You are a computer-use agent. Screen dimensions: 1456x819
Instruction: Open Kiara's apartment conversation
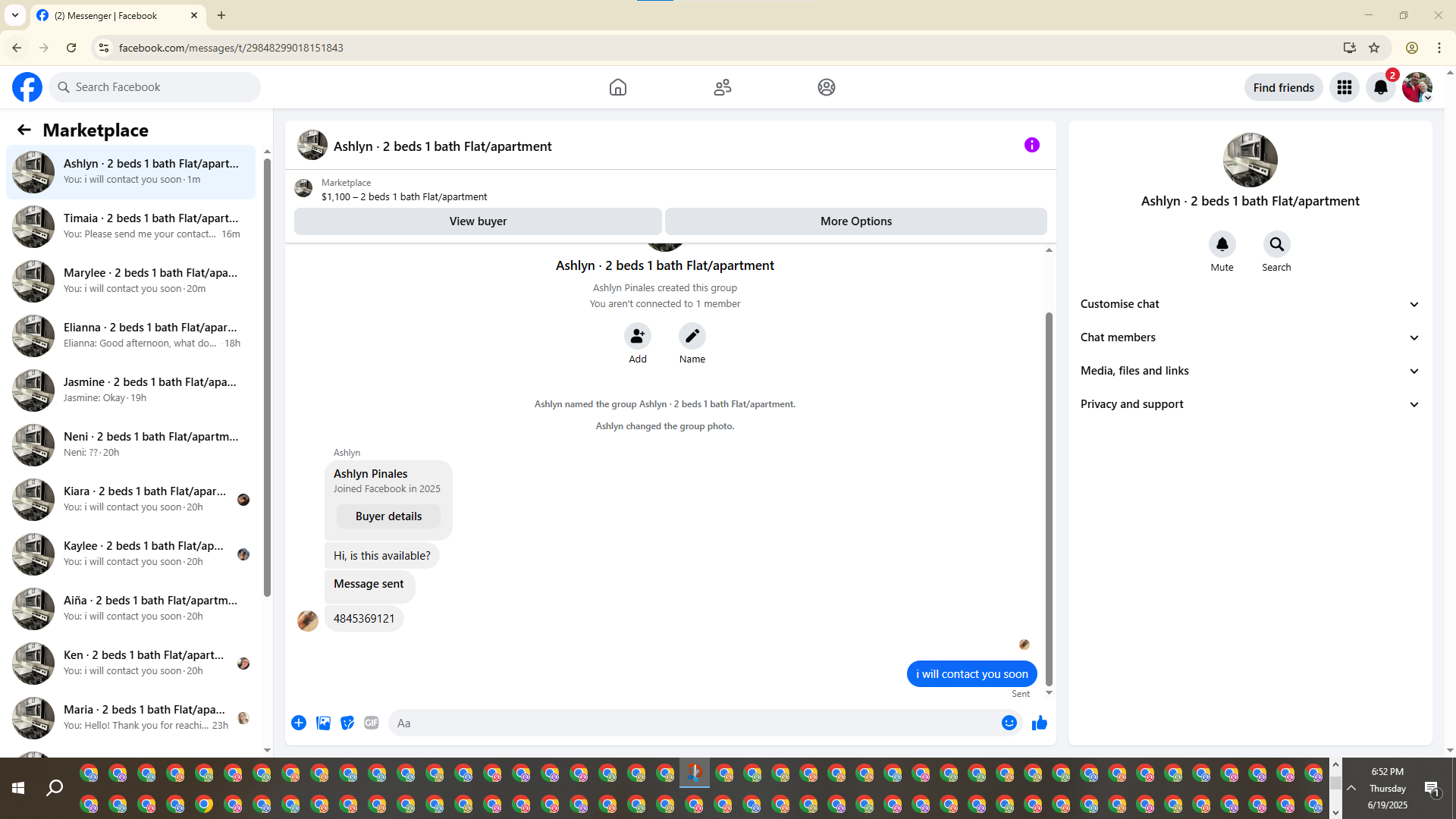pyautogui.click(x=131, y=500)
